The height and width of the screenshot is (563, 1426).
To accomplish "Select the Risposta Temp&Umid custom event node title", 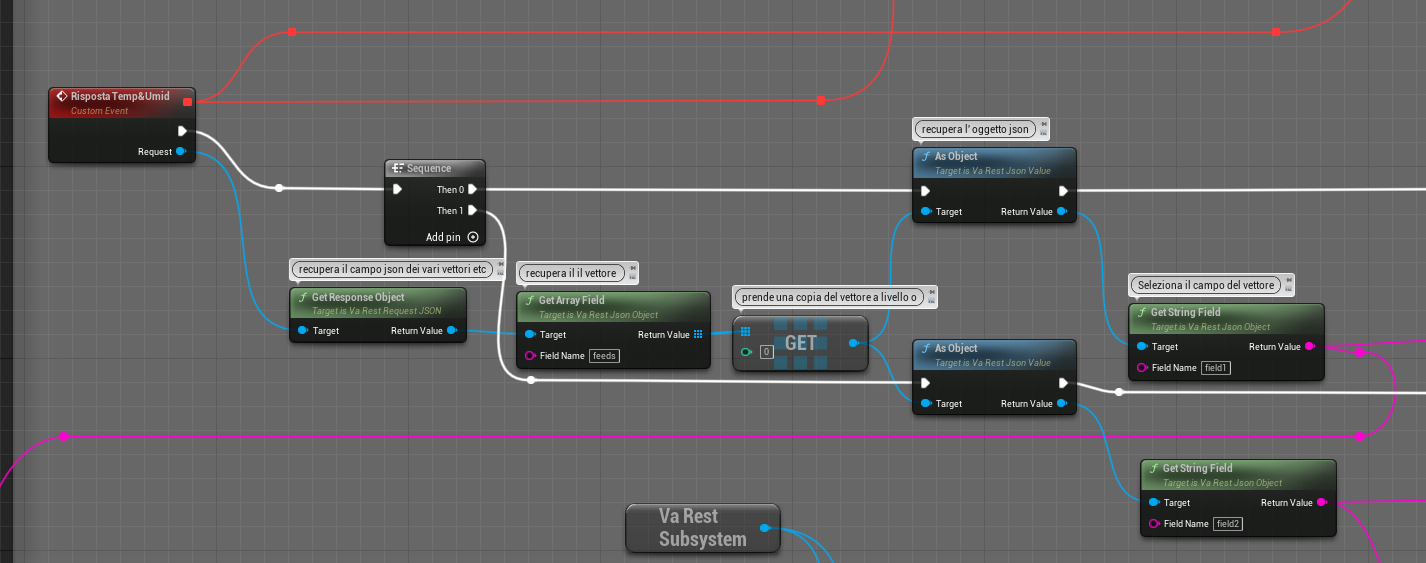I will [120, 96].
